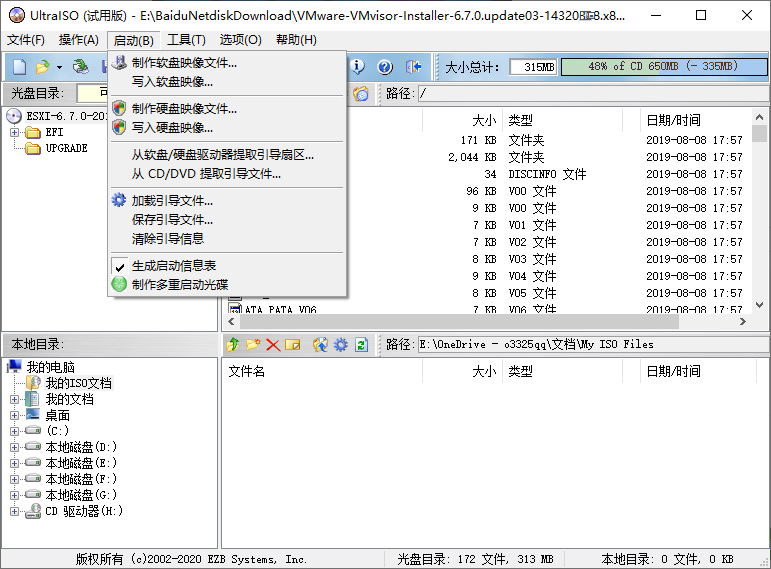
Task: Click the disc 路径 field showing /
Action: (593, 93)
